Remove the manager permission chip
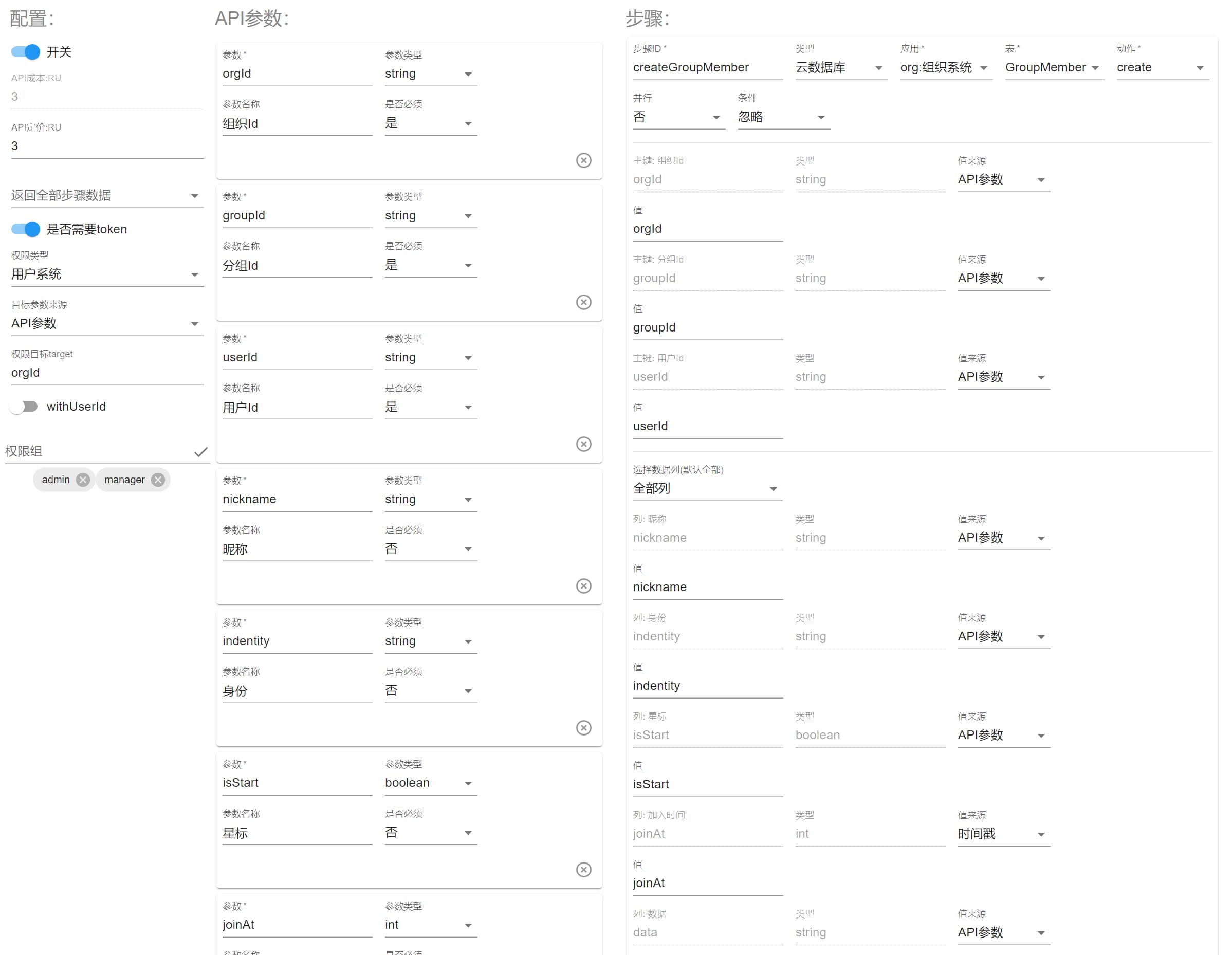This screenshot has width=1232, height=955. click(x=158, y=480)
